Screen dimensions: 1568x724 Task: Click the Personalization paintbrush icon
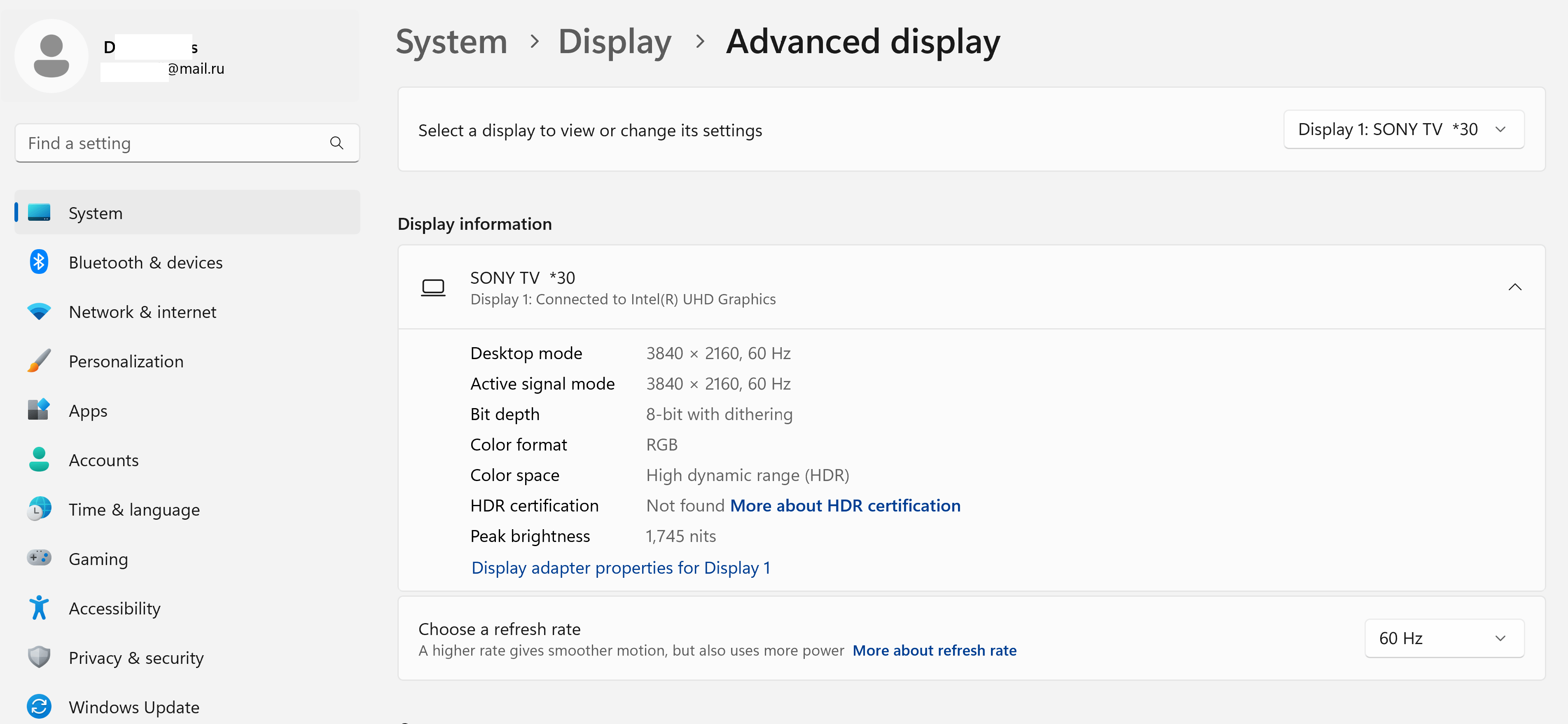click(x=39, y=361)
